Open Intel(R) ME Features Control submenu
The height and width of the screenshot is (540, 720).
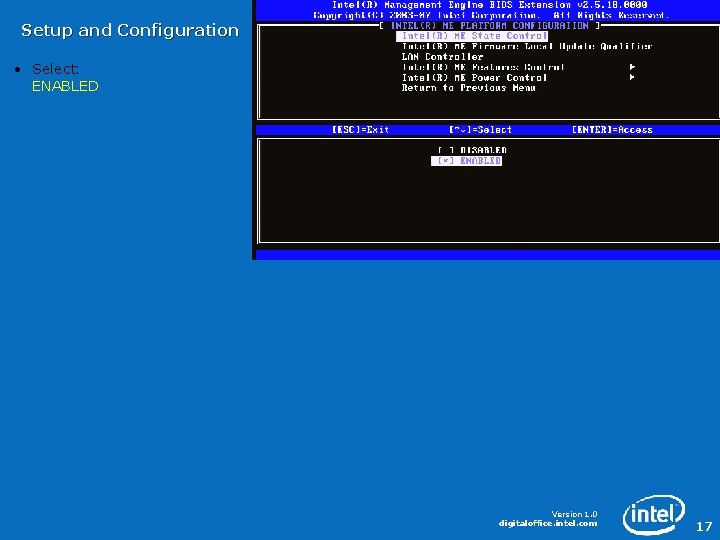click(x=483, y=67)
